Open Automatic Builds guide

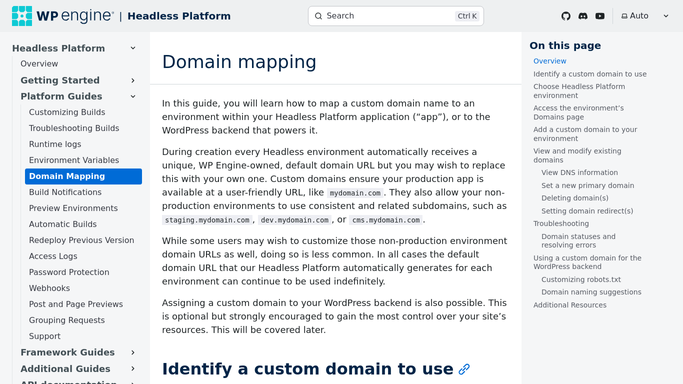tap(63, 224)
